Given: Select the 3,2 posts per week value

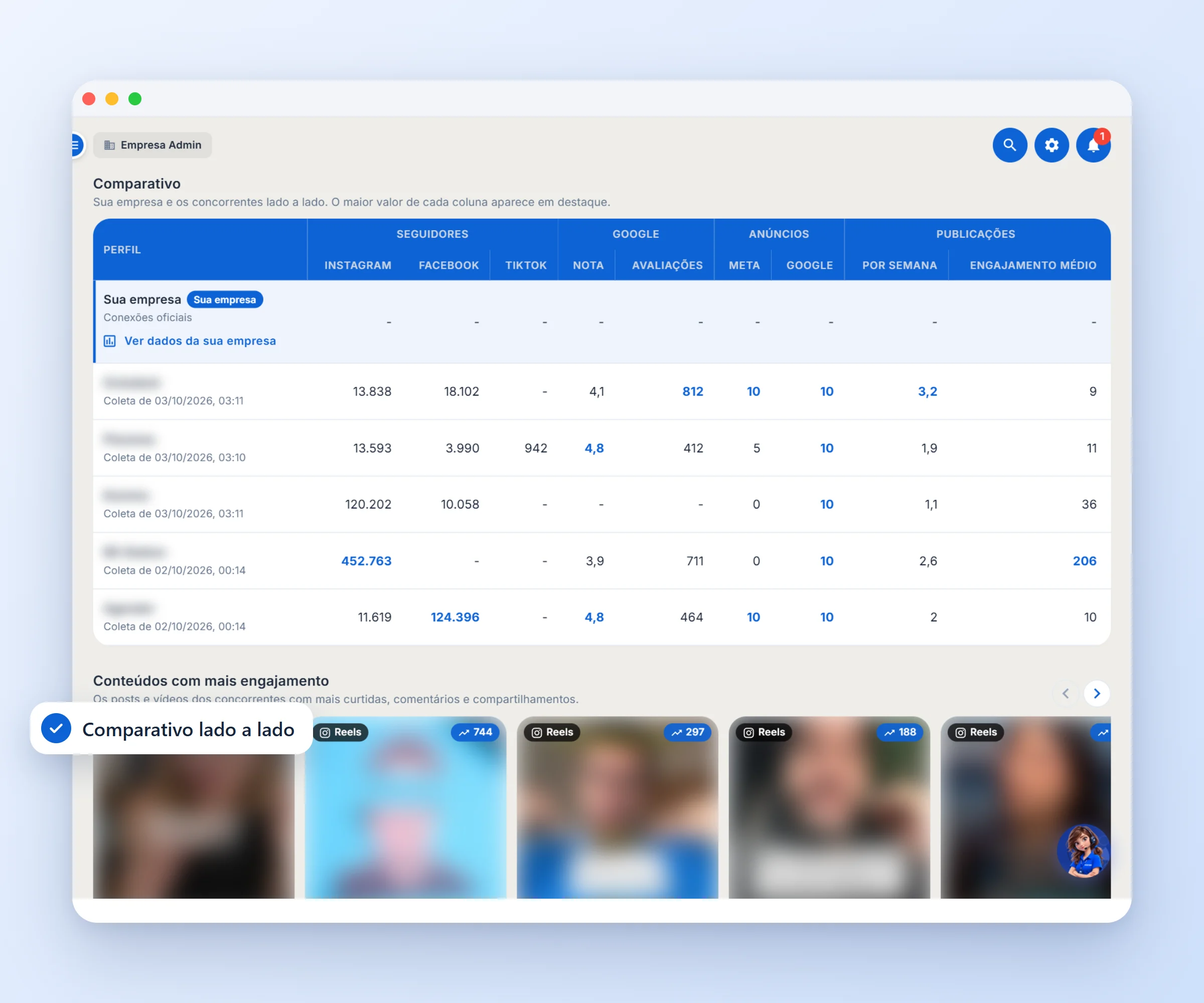Looking at the screenshot, I should 927,392.
